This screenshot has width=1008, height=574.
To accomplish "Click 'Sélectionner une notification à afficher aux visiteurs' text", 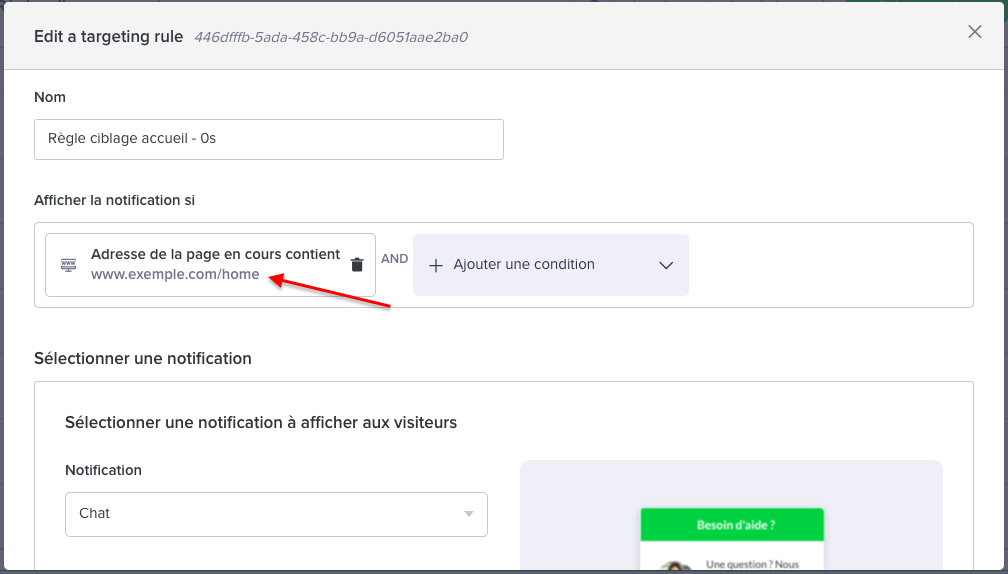I will pos(261,422).
